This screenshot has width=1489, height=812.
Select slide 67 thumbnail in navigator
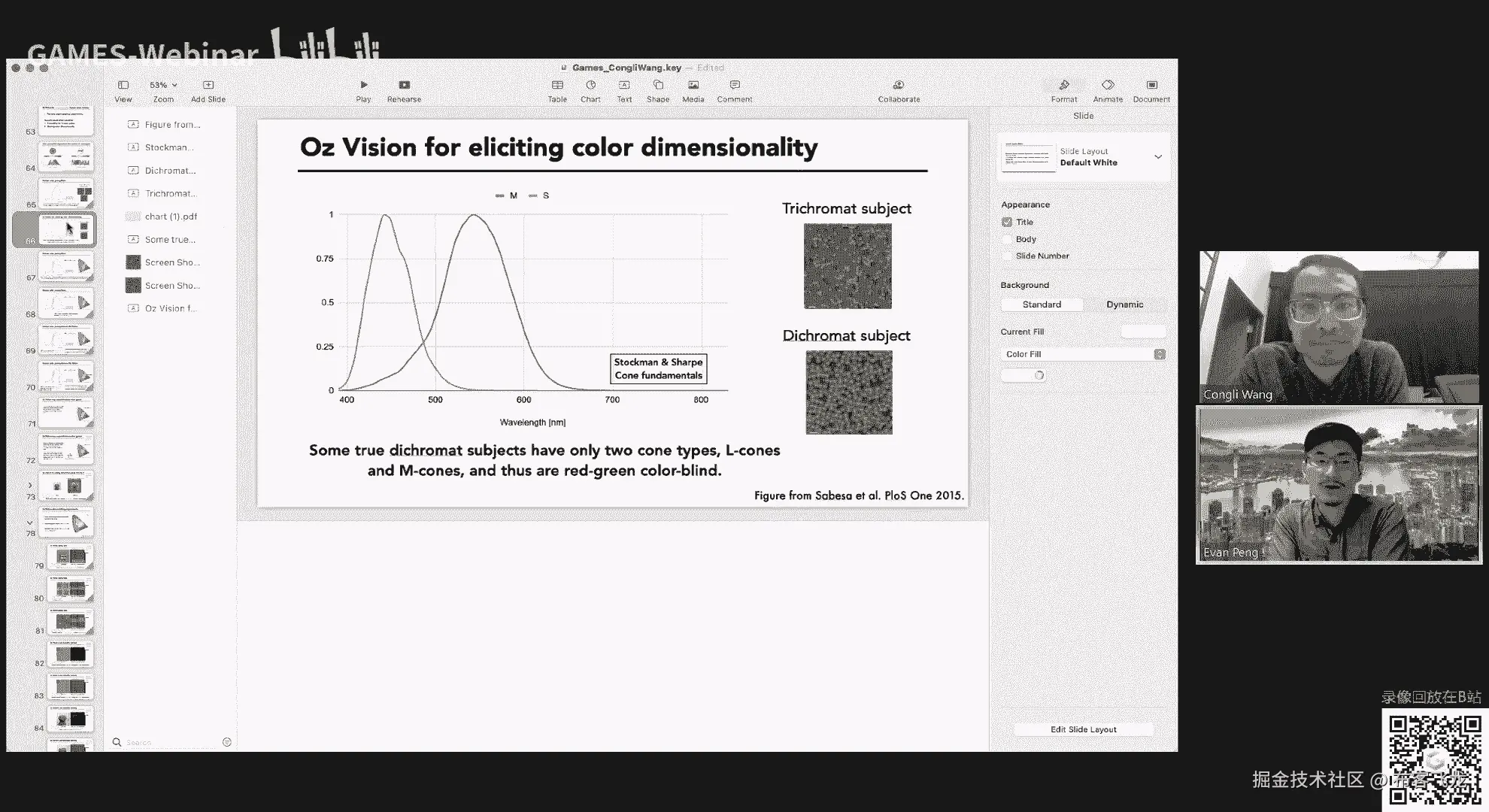coord(67,267)
